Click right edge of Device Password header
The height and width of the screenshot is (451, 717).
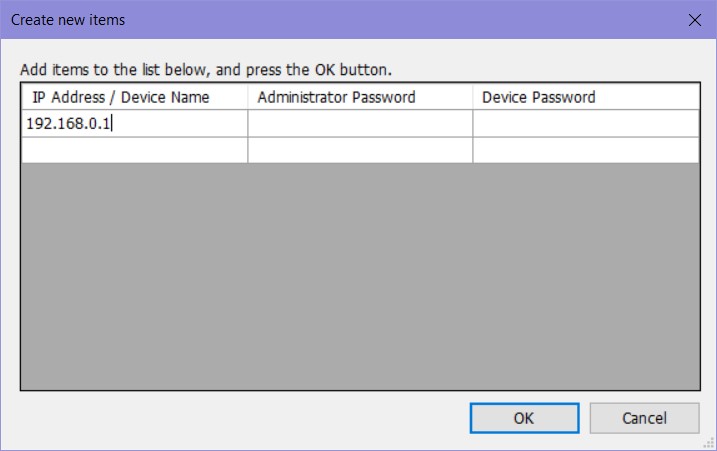point(698,97)
